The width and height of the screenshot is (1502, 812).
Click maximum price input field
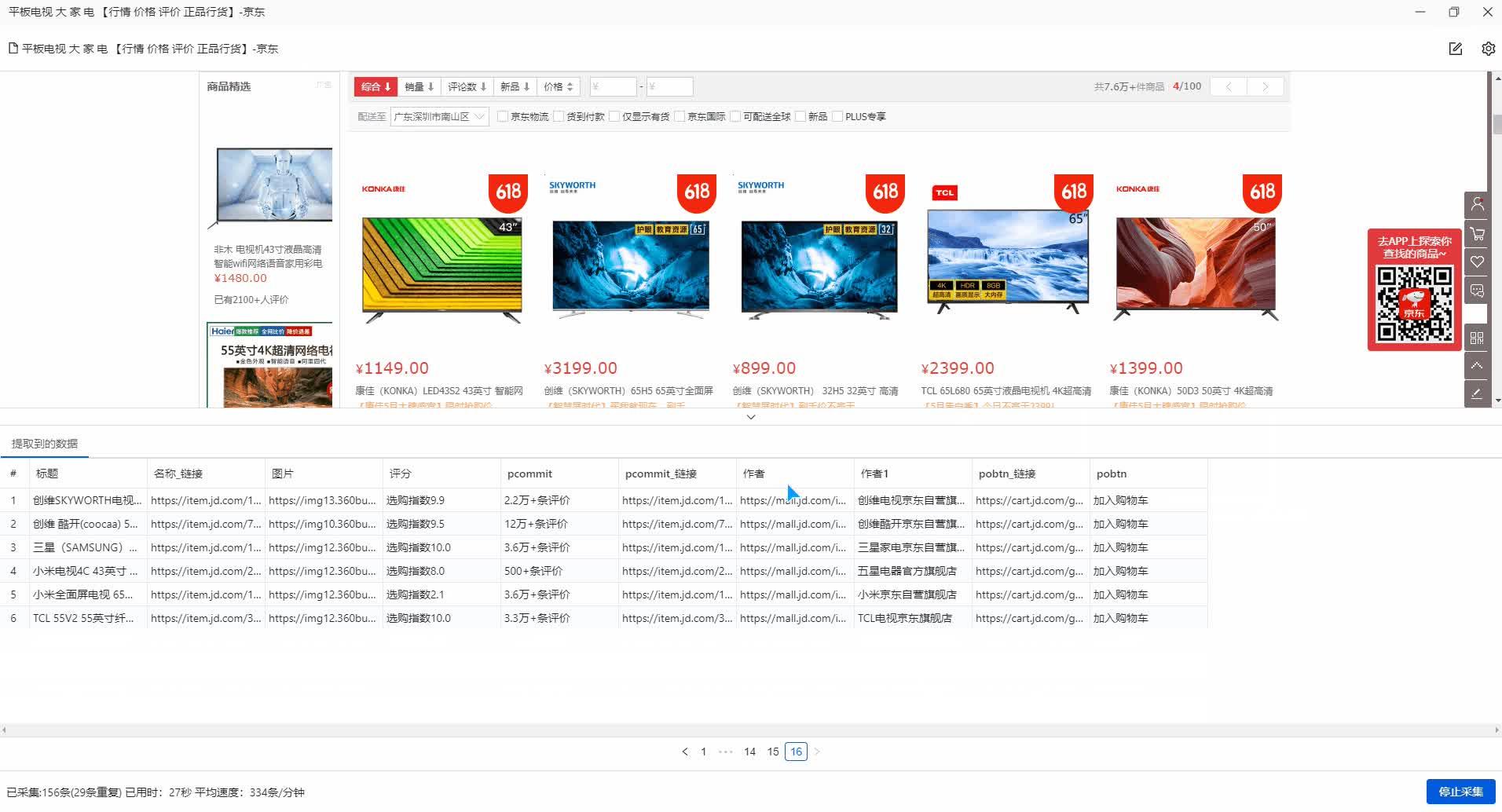[669, 86]
